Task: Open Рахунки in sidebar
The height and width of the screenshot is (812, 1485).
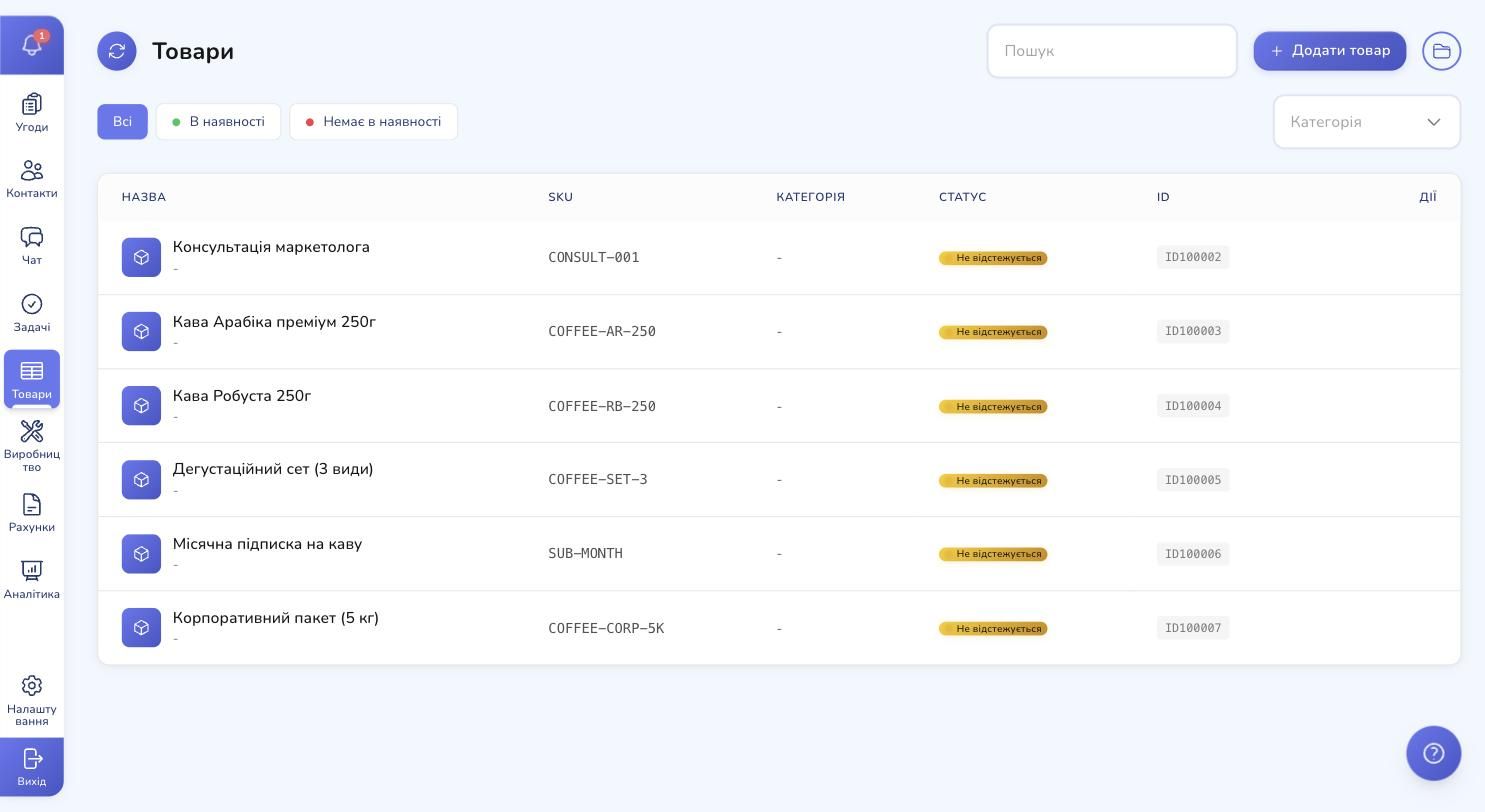Action: (32, 513)
